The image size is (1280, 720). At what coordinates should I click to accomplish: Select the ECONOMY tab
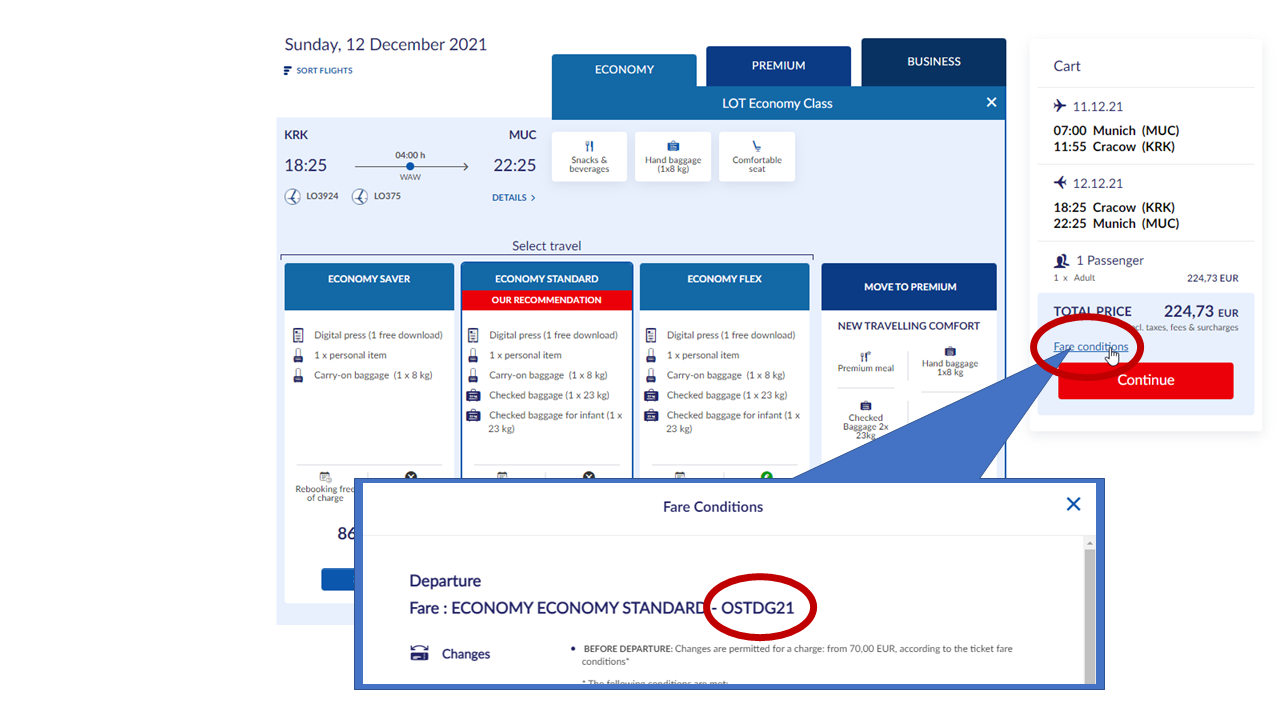coord(624,70)
